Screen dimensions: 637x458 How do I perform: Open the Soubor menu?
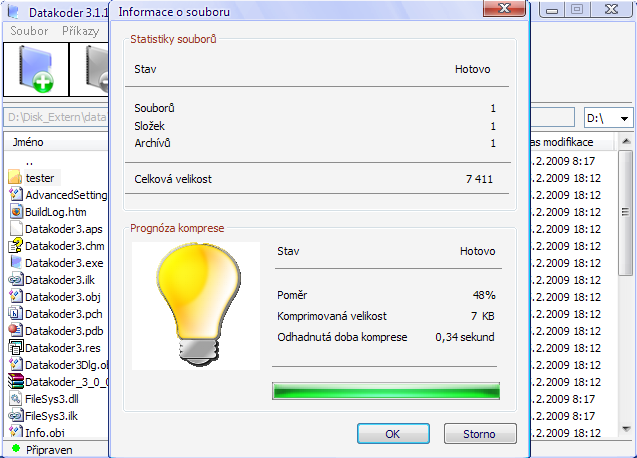point(29,31)
